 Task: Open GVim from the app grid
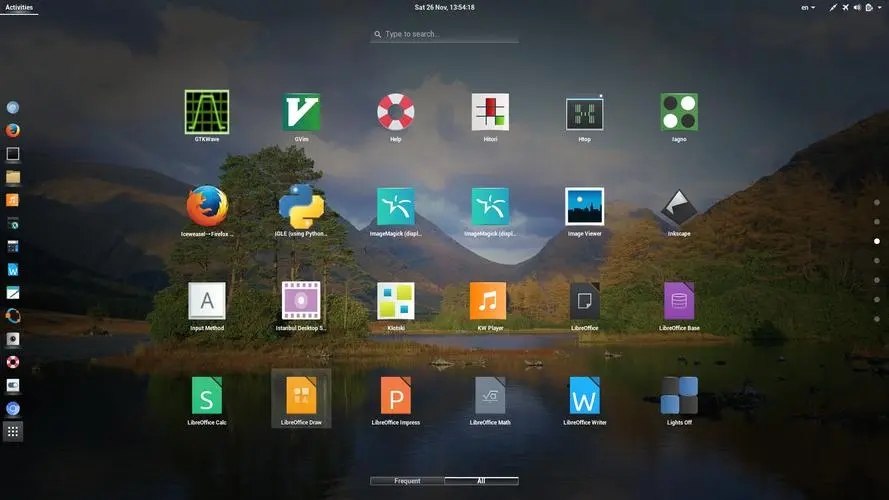[x=302, y=112]
